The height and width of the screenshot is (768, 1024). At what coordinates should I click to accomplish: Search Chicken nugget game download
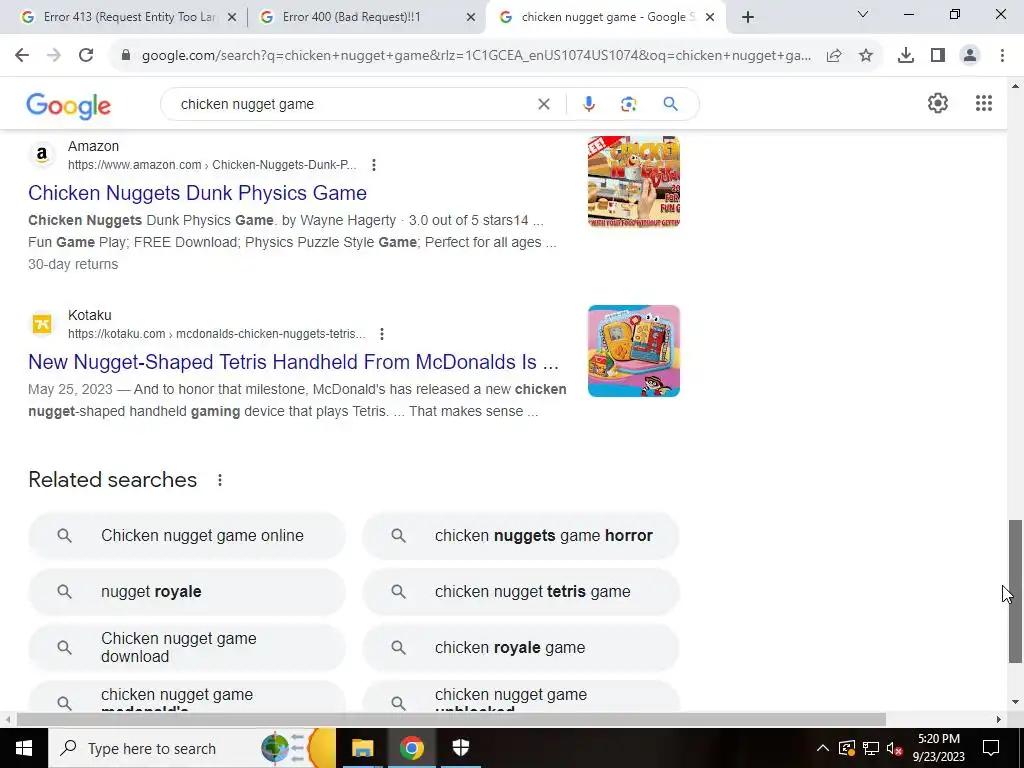click(x=187, y=648)
